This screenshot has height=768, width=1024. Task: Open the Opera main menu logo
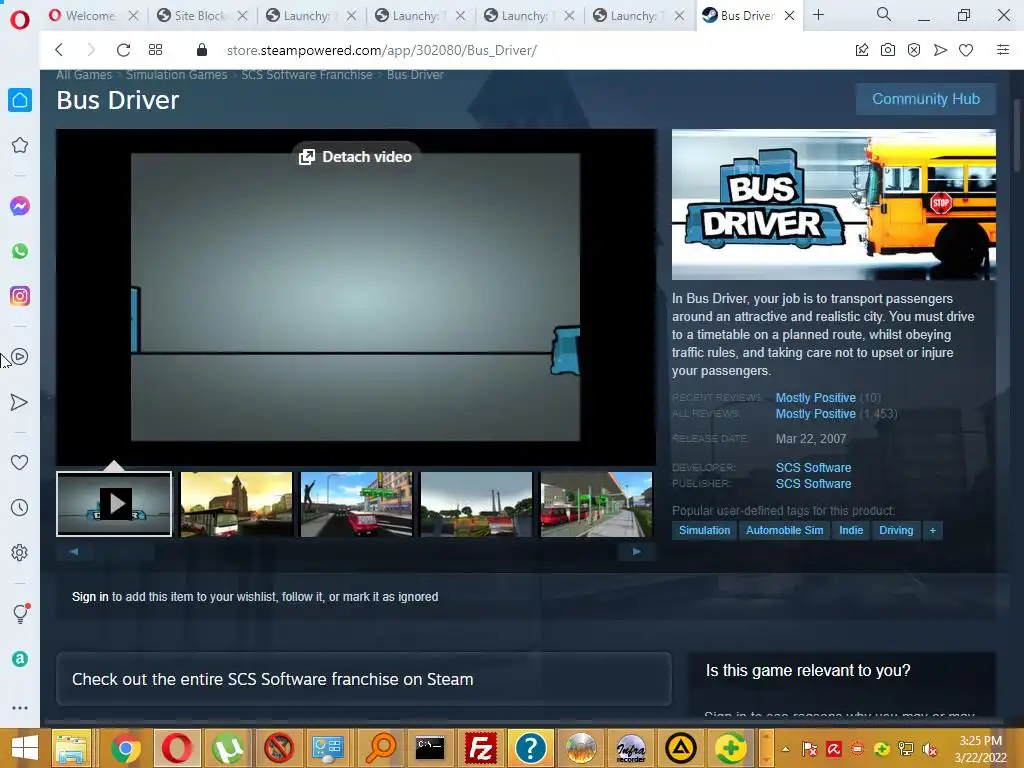(x=20, y=19)
